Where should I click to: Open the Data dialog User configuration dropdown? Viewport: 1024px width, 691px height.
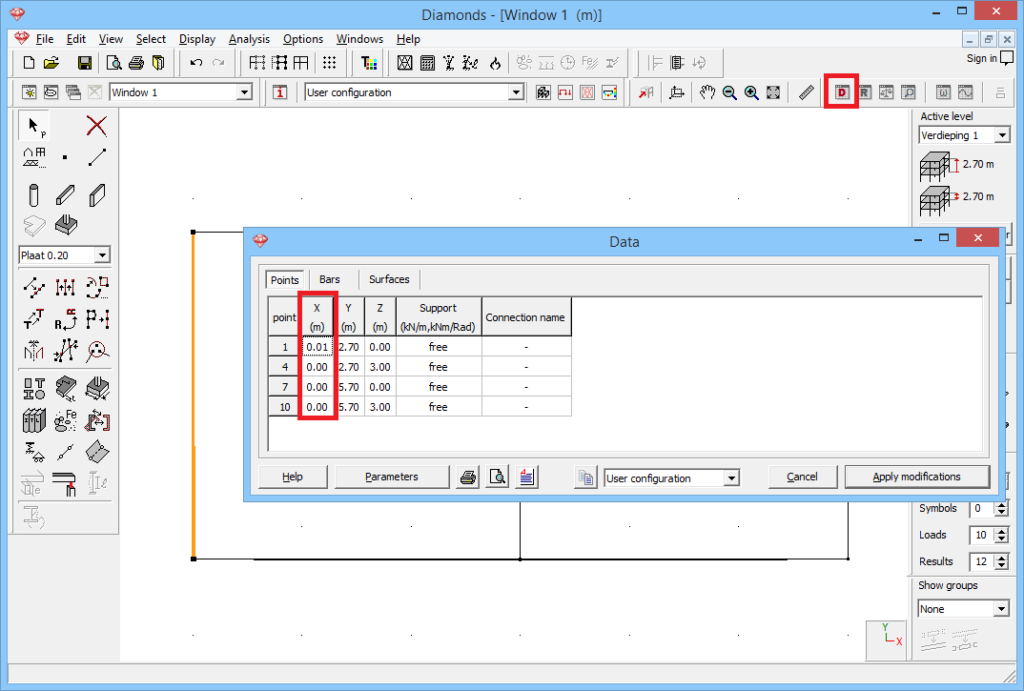731,479
